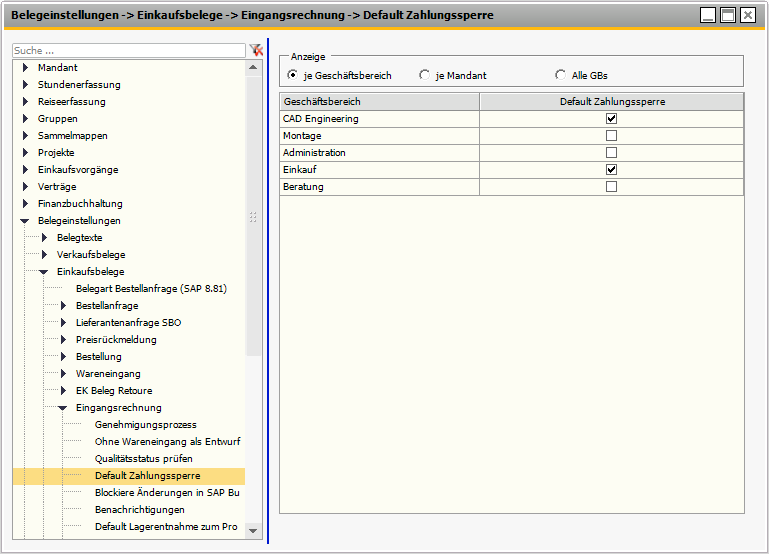Viewport: 769px width, 554px height.
Task: Tick the Administration Zahlungssperre checkbox
Action: [612, 152]
